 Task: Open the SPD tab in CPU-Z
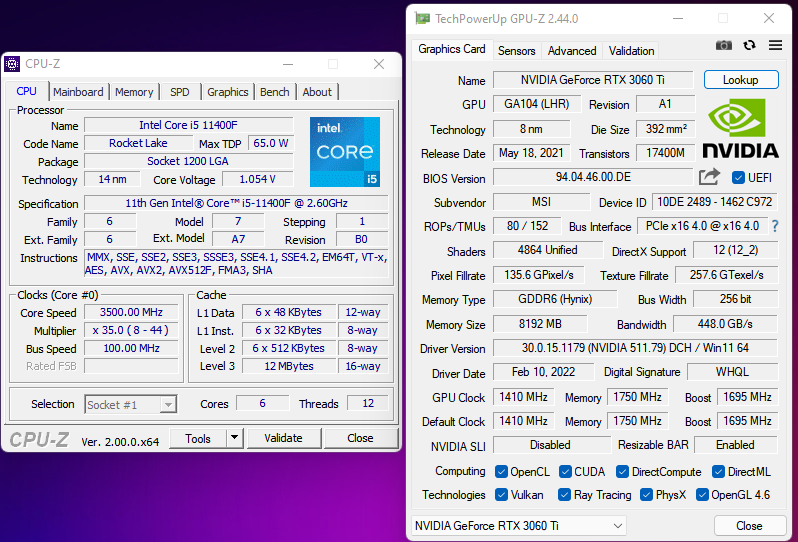(180, 92)
